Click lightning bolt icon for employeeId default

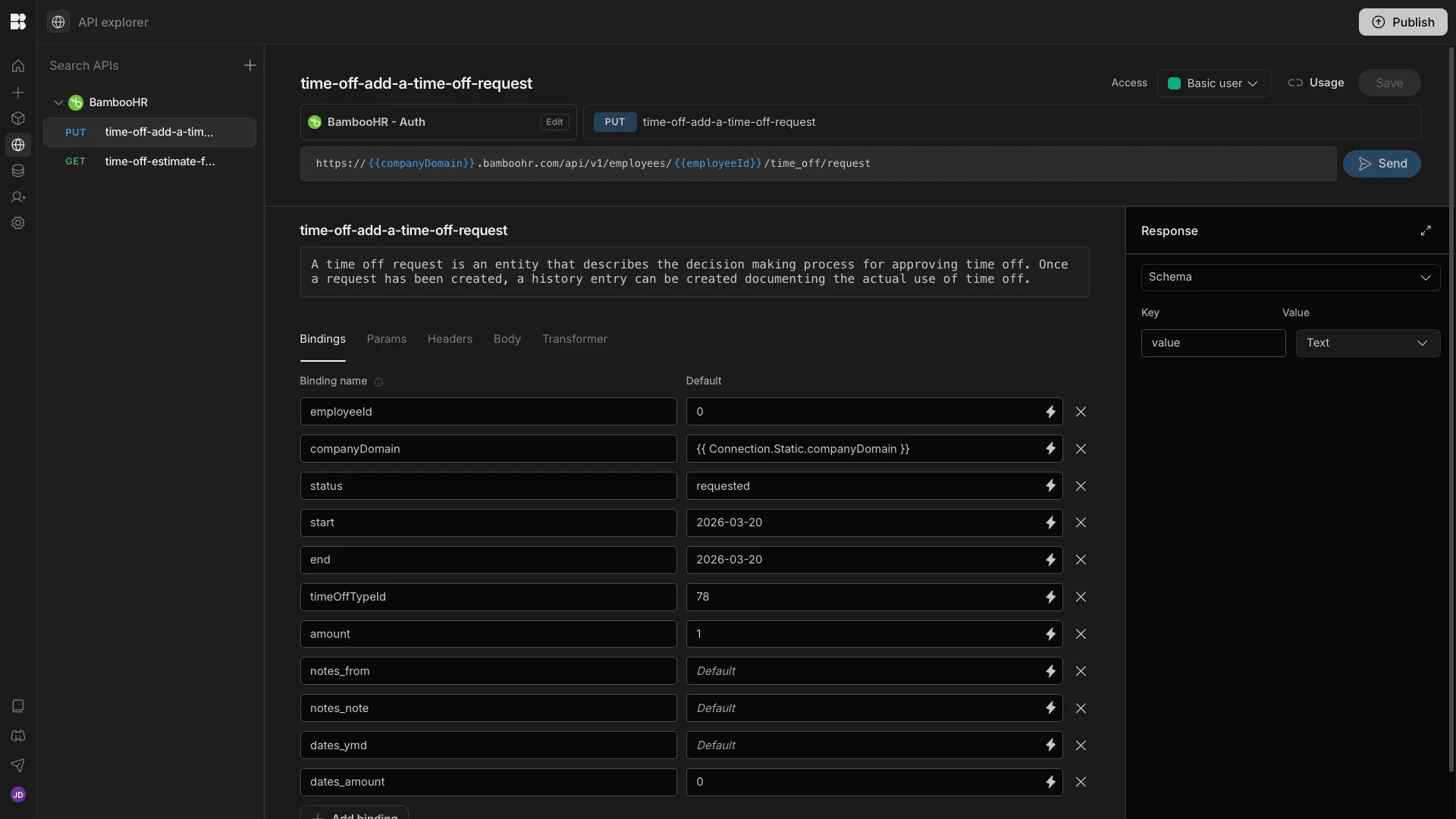point(1050,412)
